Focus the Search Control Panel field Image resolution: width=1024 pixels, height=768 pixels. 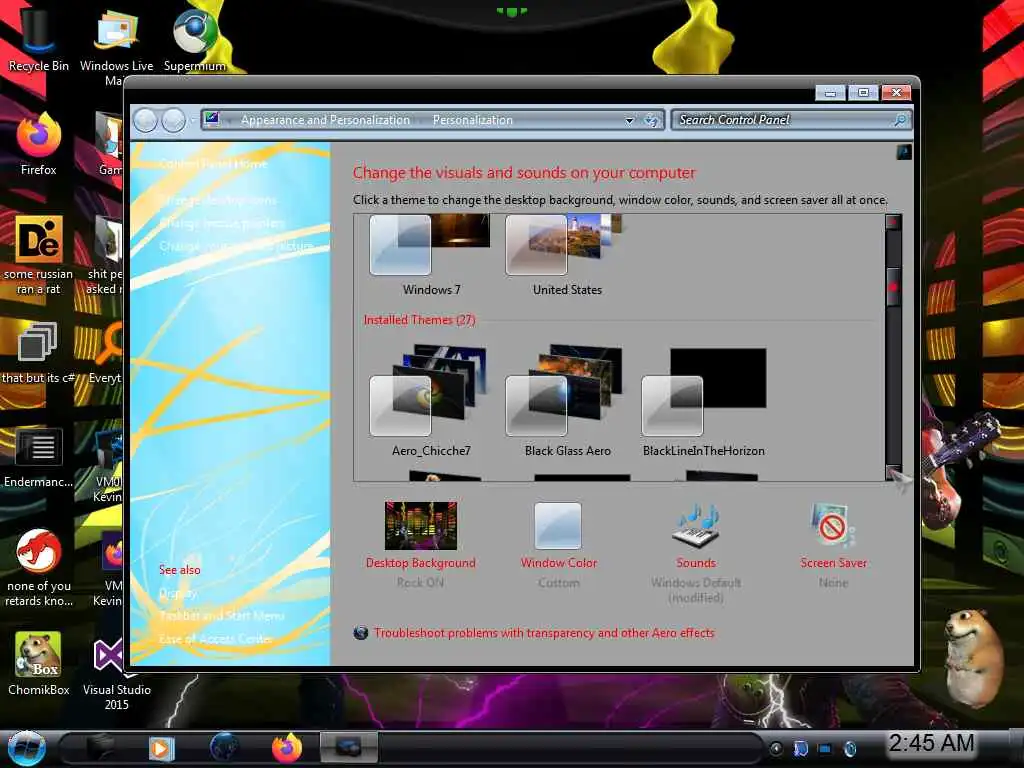pos(792,120)
